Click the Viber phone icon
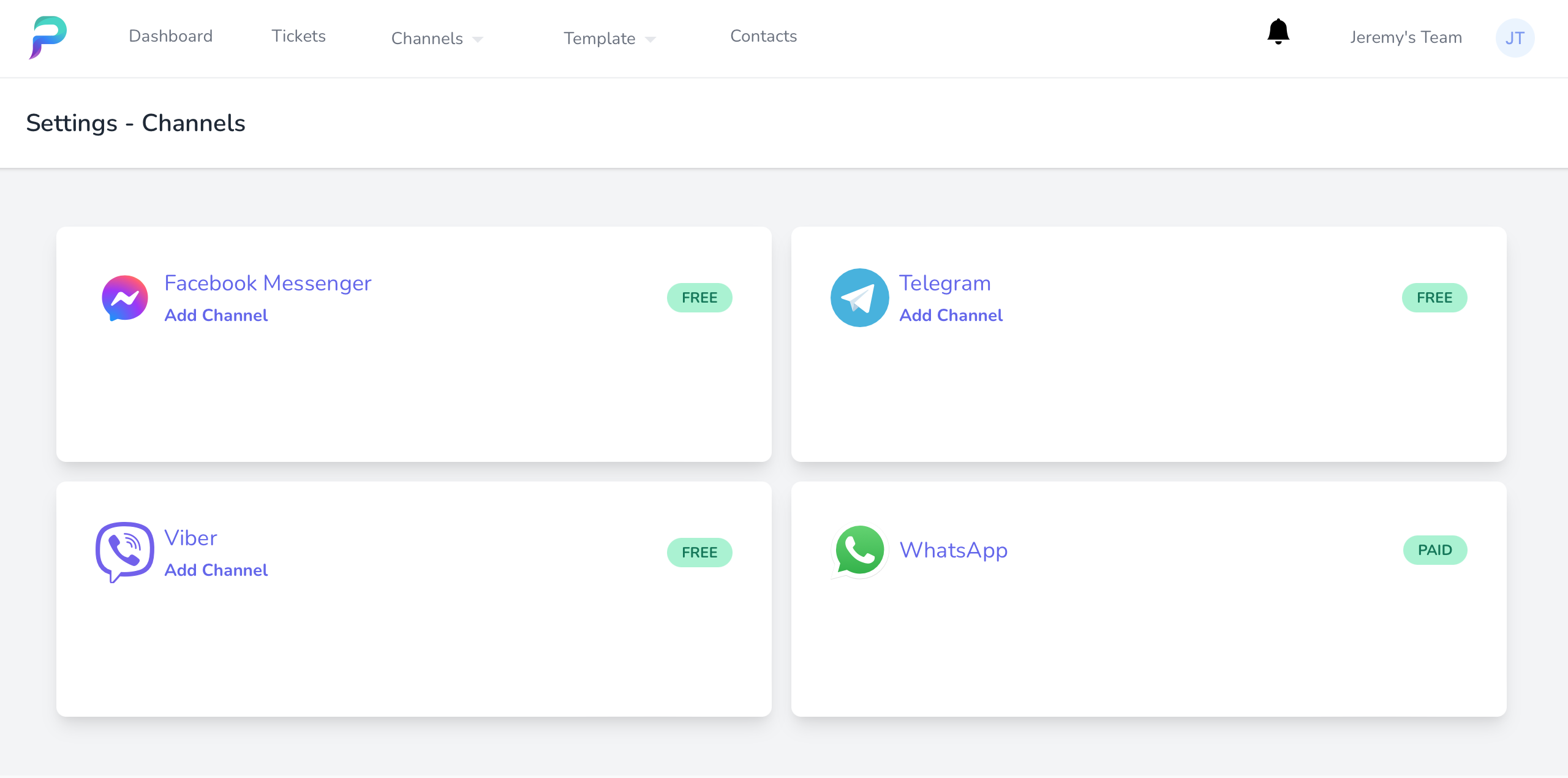The height and width of the screenshot is (778, 1568). pyautogui.click(x=124, y=552)
